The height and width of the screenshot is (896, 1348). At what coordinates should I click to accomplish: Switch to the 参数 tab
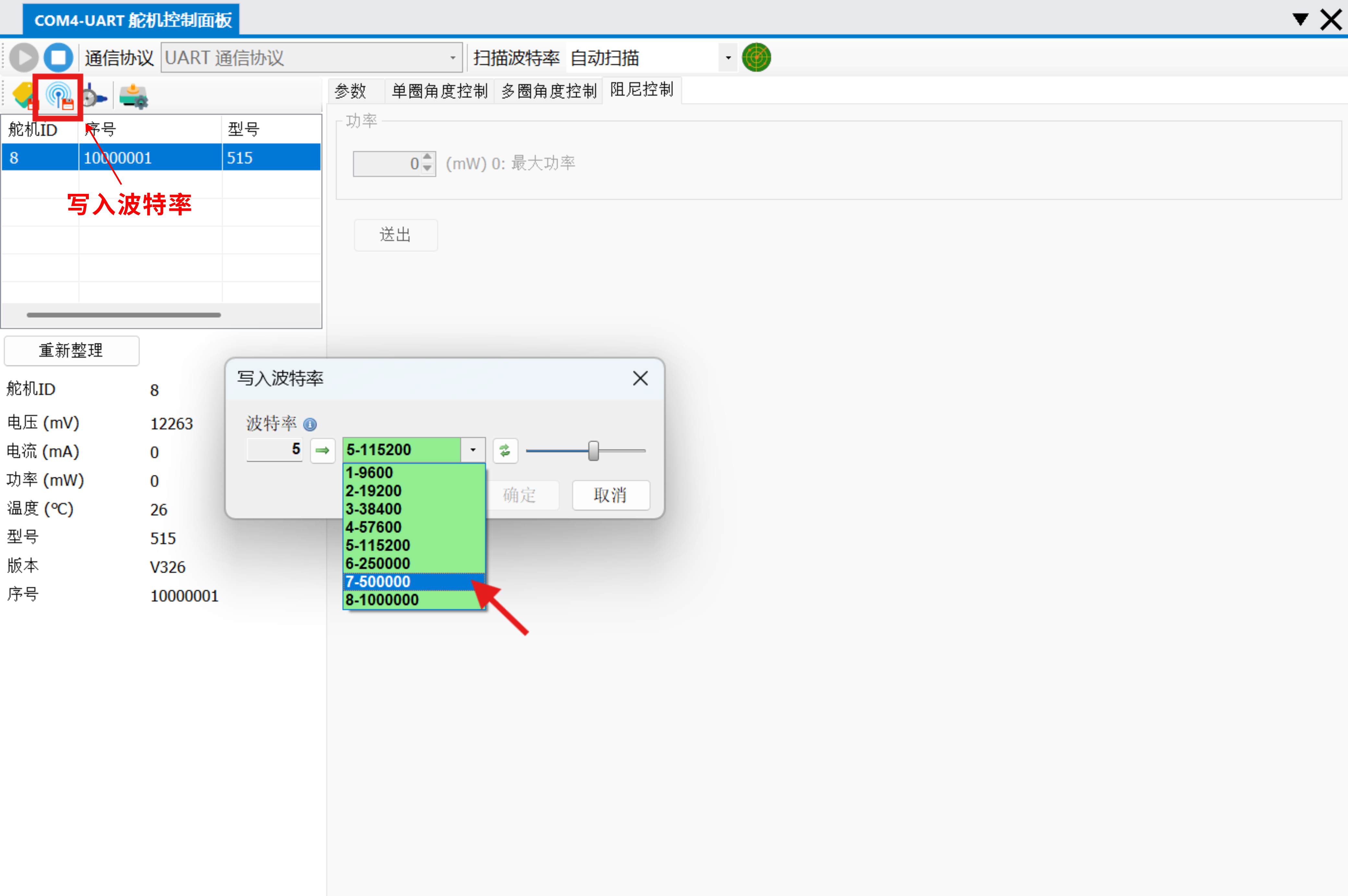[x=351, y=91]
